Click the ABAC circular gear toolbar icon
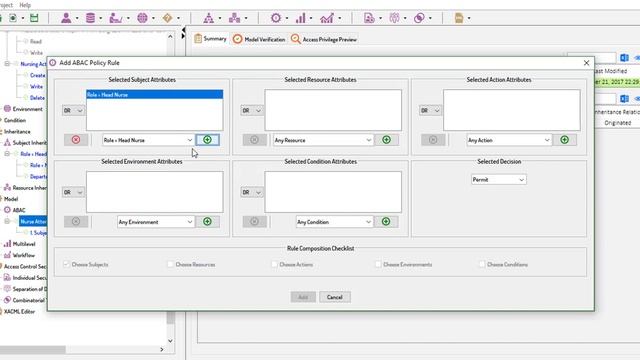 tap(276, 18)
